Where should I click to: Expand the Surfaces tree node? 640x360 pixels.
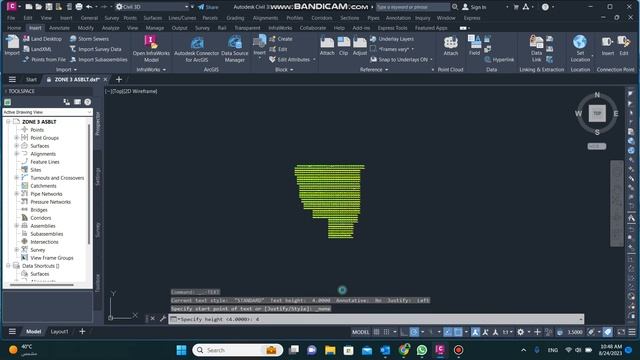(17, 146)
